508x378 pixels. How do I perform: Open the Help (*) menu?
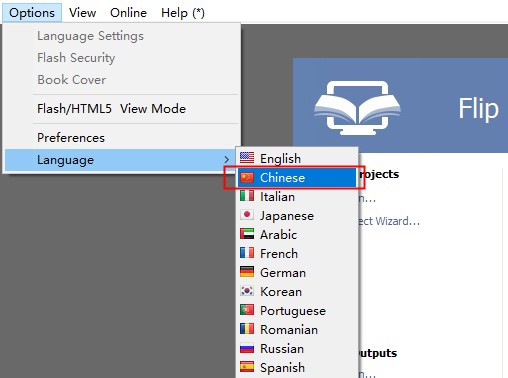click(x=183, y=13)
